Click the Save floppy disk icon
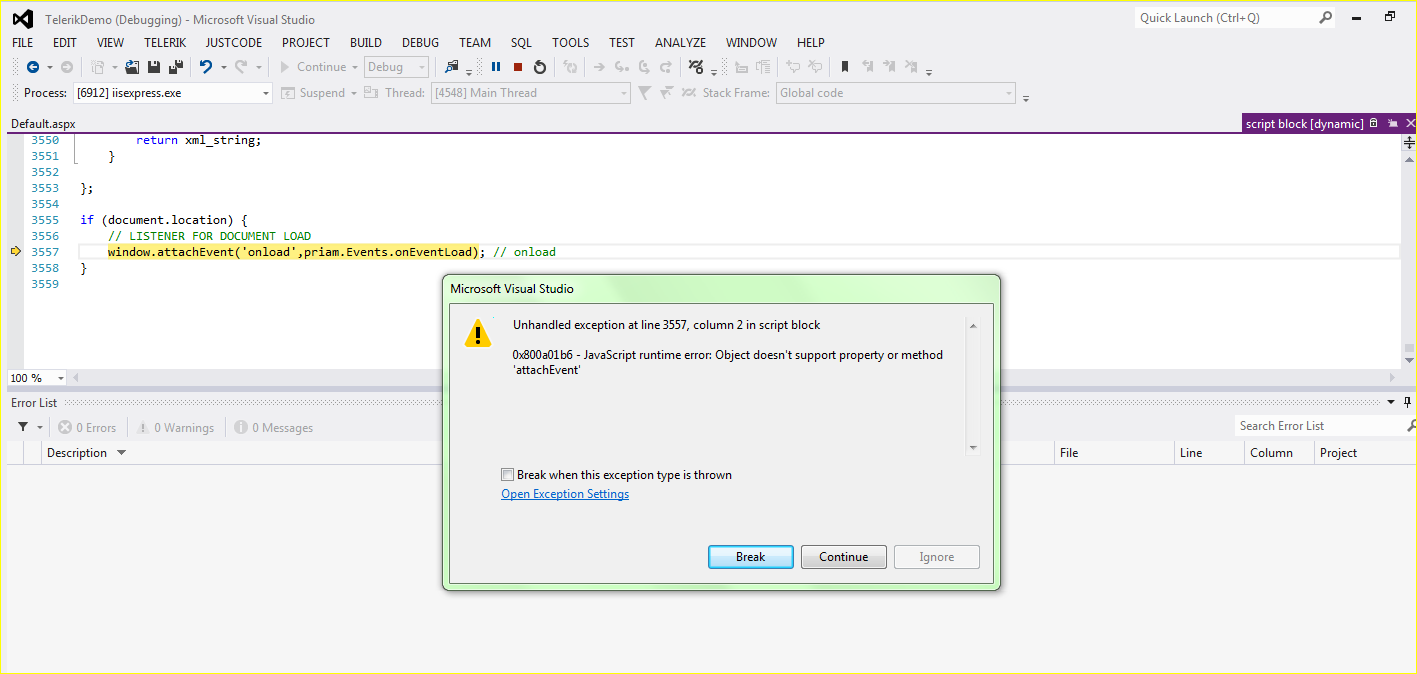This screenshot has width=1417, height=674. click(154, 67)
